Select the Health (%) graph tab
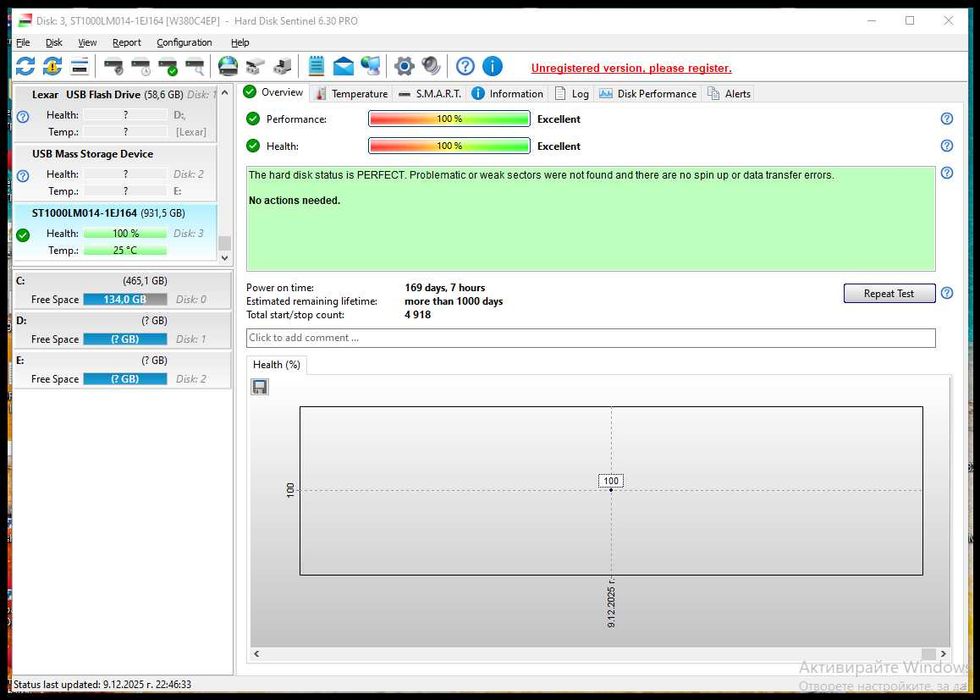This screenshot has height=700, width=980. [x=276, y=365]
